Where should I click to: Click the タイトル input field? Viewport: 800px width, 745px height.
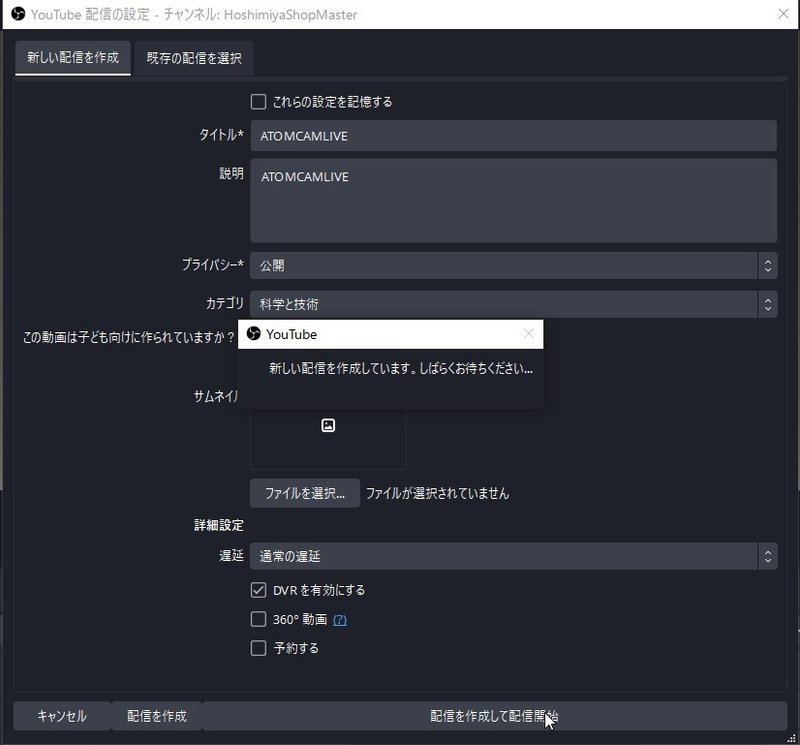coord(513,136)
